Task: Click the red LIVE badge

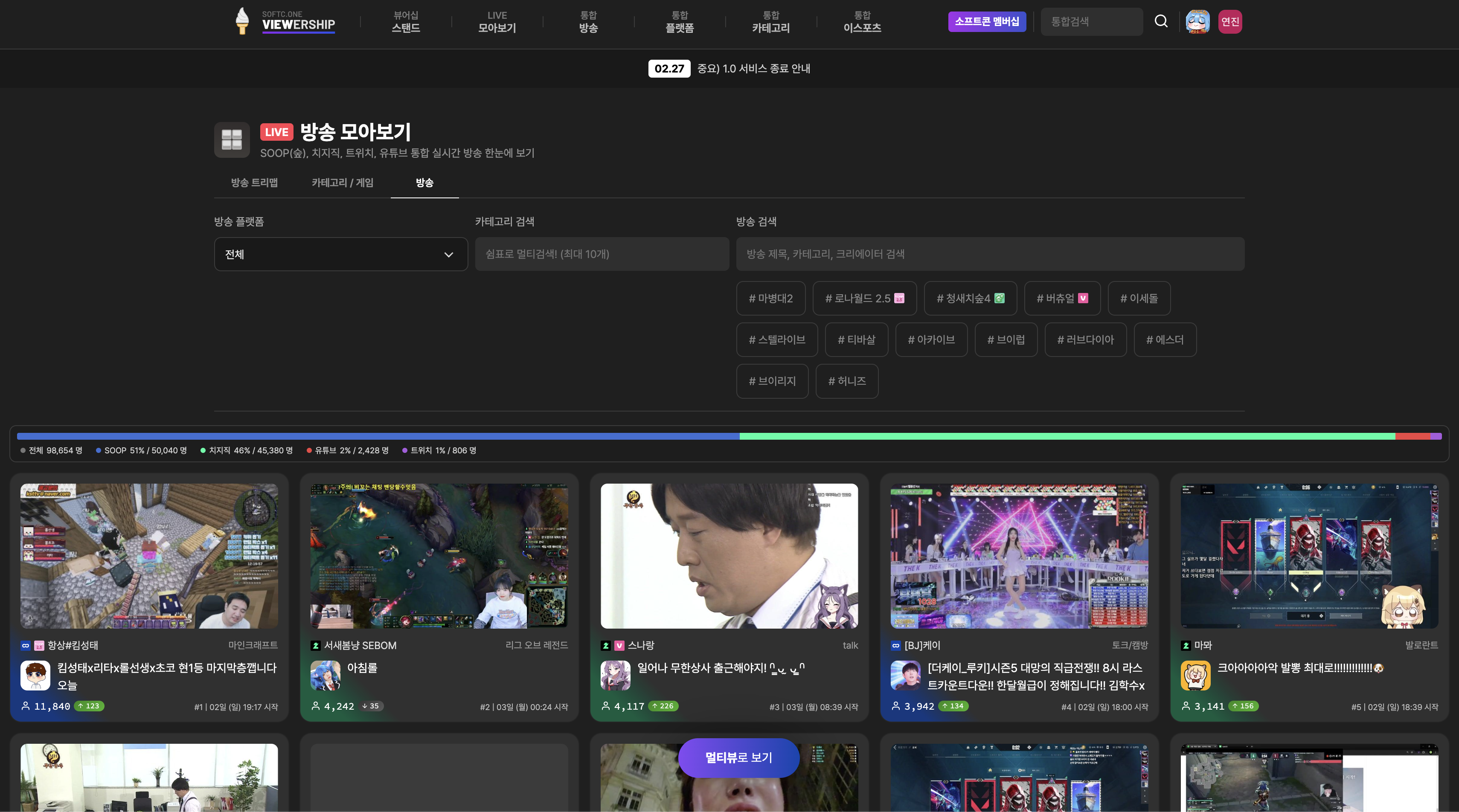Action: [x=276, y=132]
